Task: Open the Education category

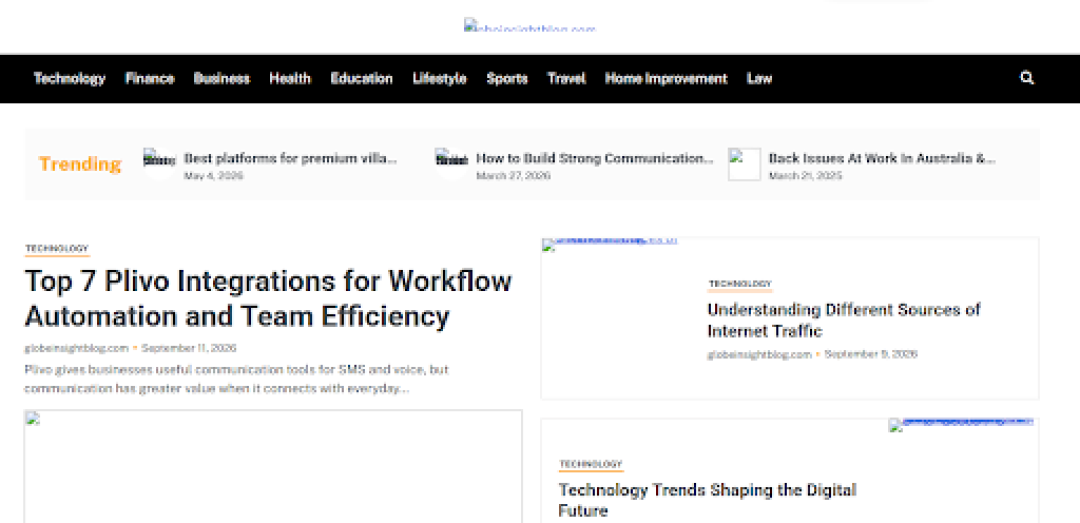Action: point(362,79)
